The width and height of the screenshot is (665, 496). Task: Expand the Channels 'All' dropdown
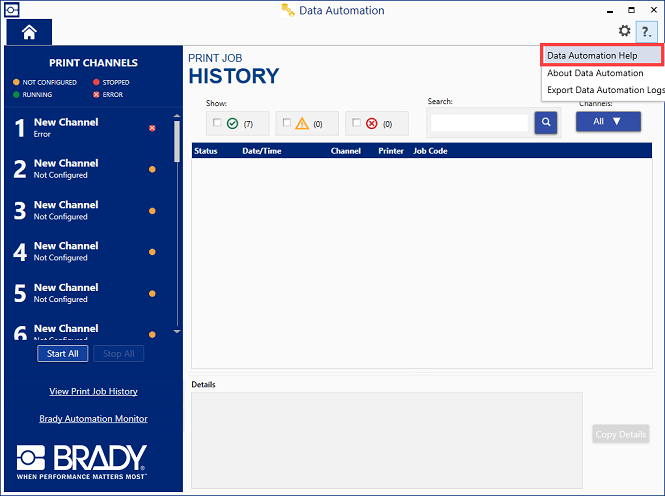click(x=607, y=121)
